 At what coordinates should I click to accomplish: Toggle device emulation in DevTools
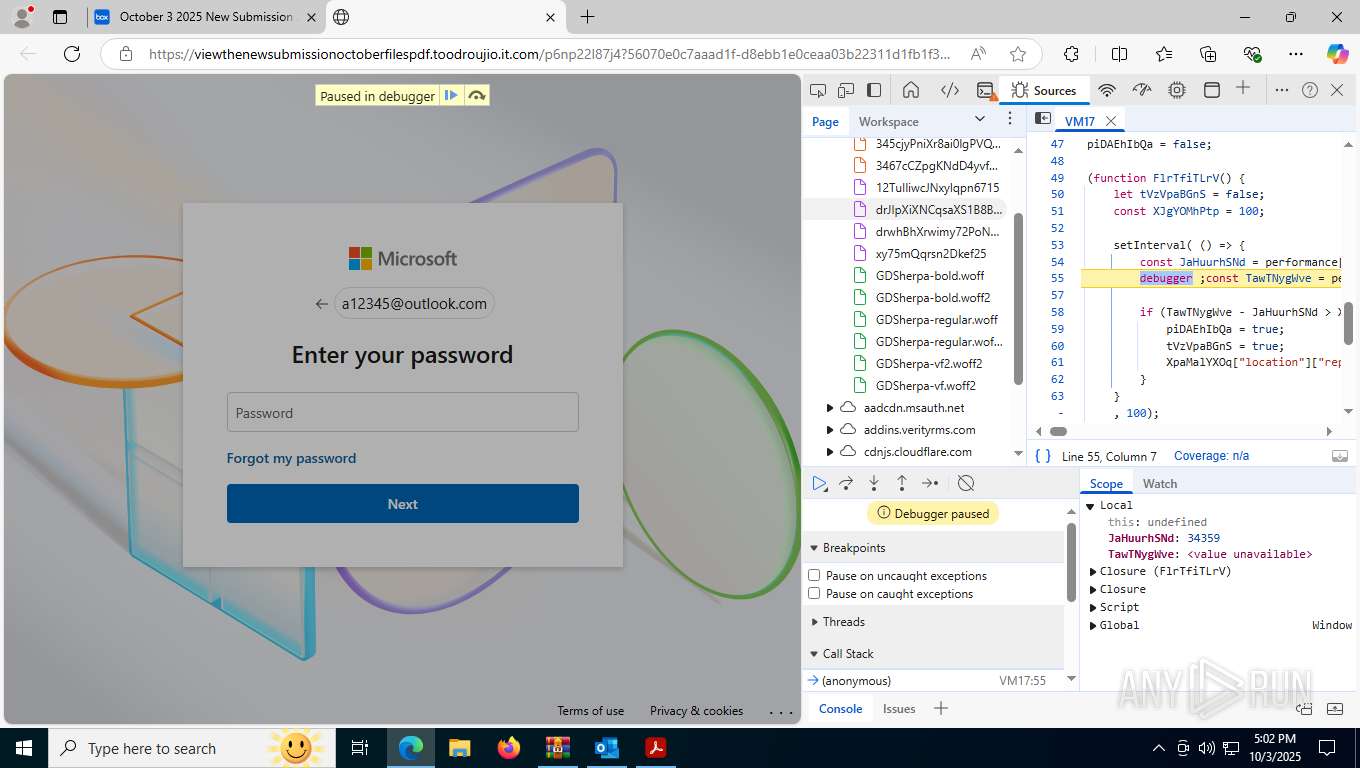pyautogui.click(x=846, y=90)
